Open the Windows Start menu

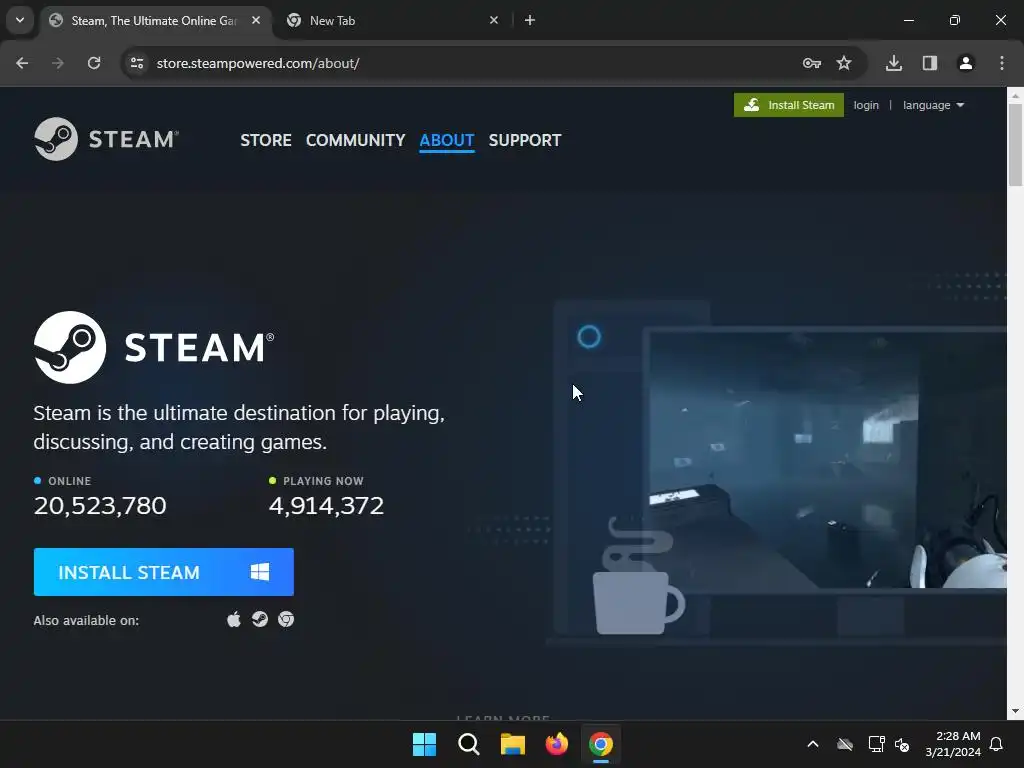pyautogui.click(x=424, y=744)
